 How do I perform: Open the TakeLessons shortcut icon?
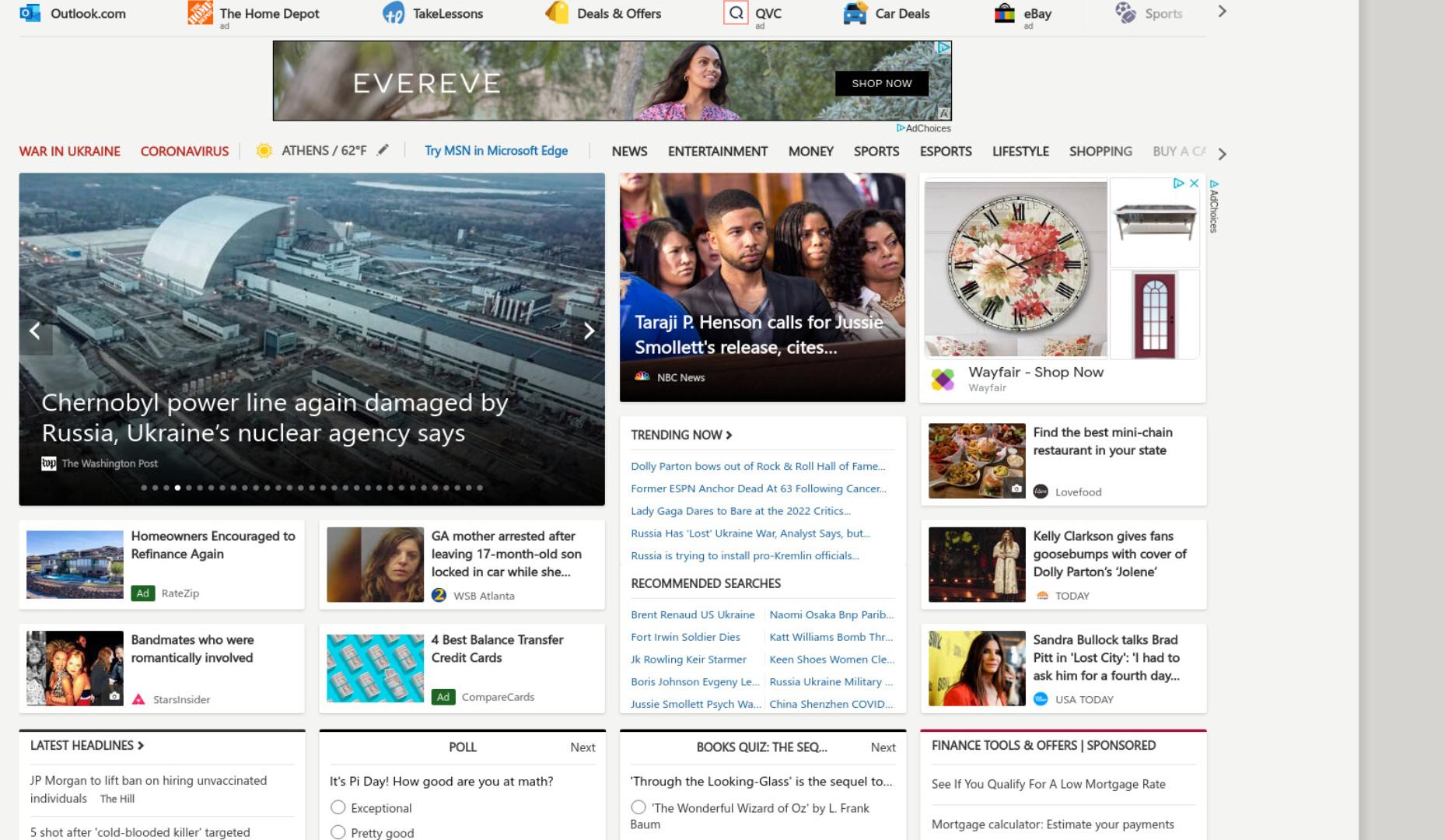pos(394,12)
